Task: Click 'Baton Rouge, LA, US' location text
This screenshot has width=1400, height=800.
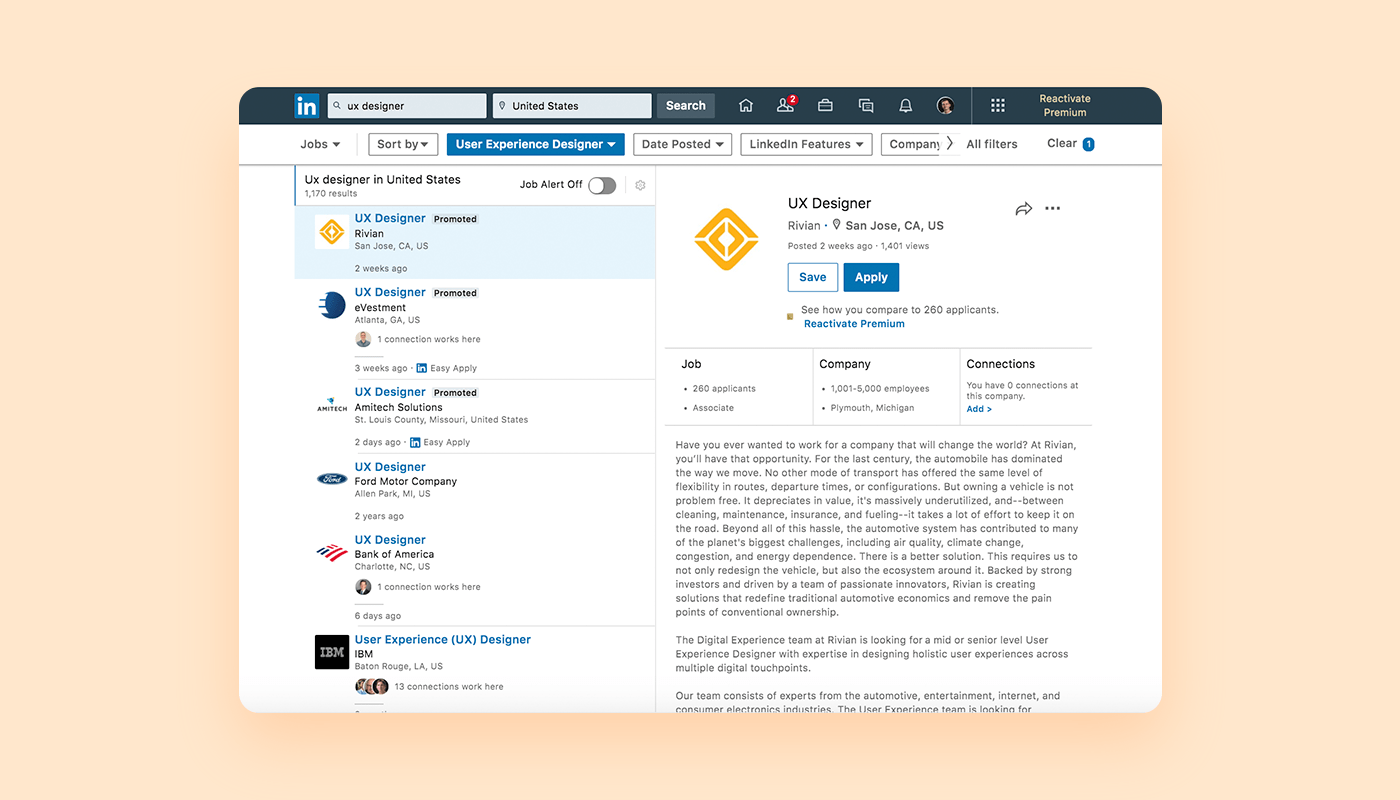Action: (x=399, y=667)
